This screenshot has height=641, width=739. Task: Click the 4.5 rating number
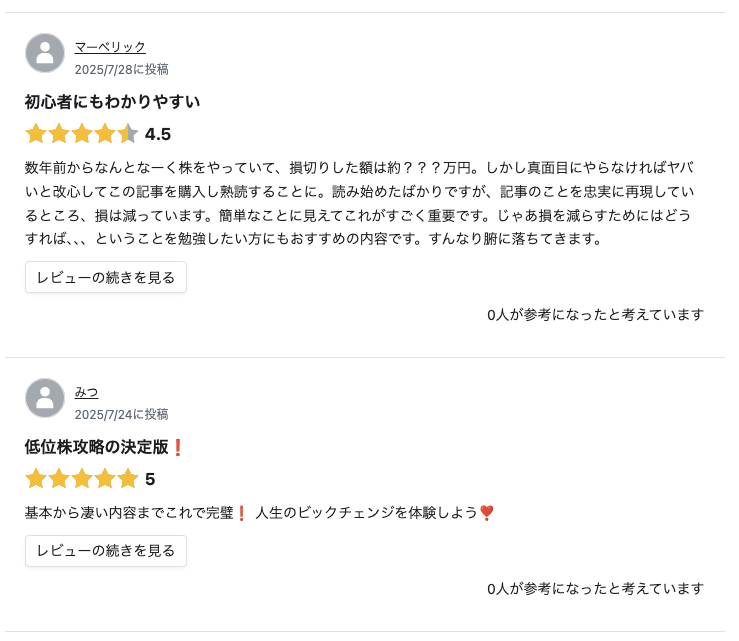coord(158,134)
